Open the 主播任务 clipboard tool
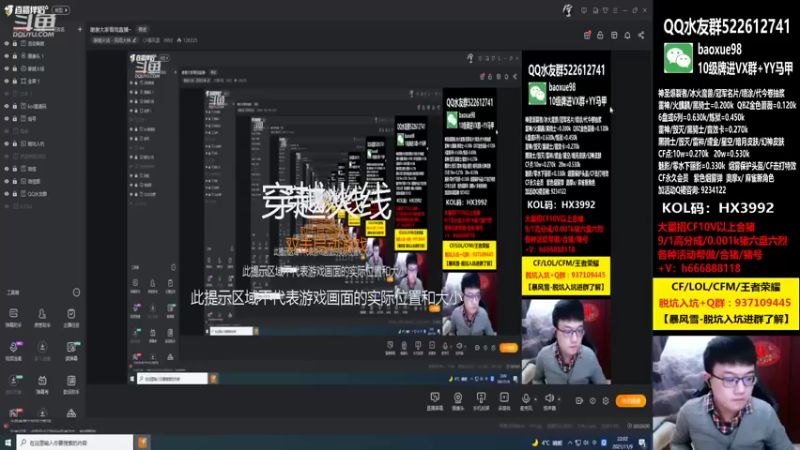Screen dimensions: 800x450 [x=71, y=317]
